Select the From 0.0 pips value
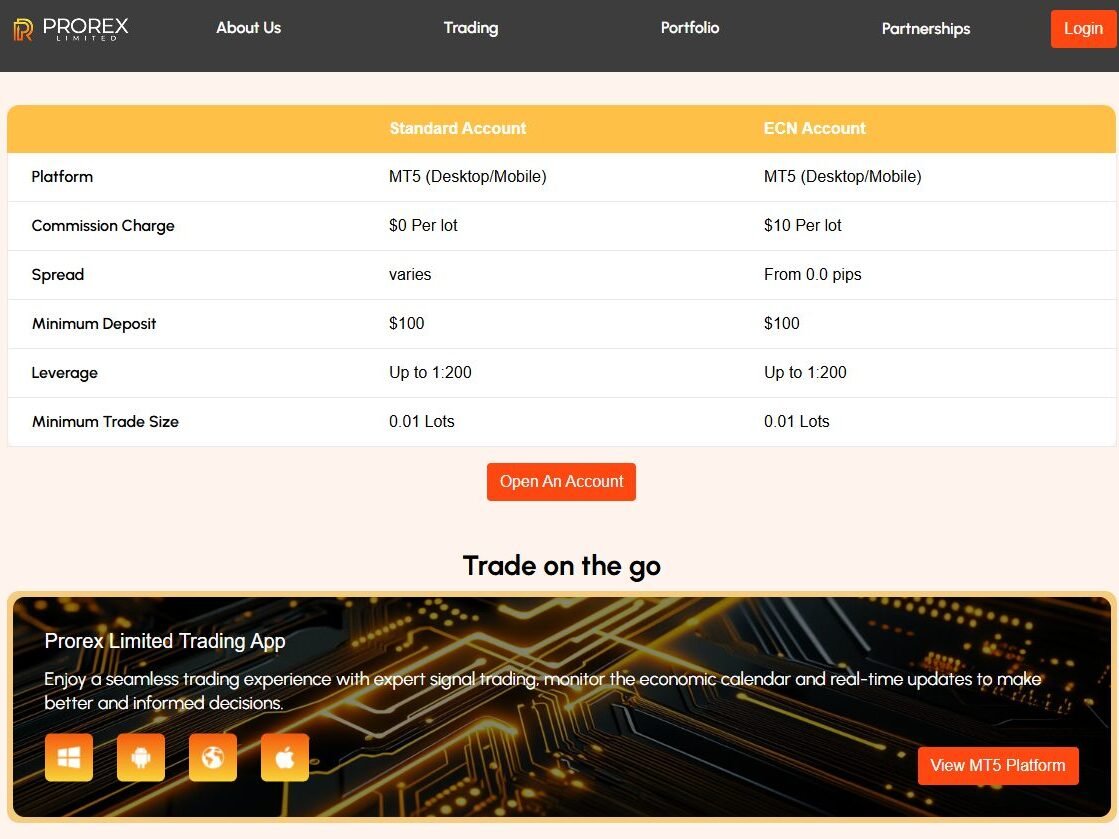 pyautogui.click(x=812, y=275)
